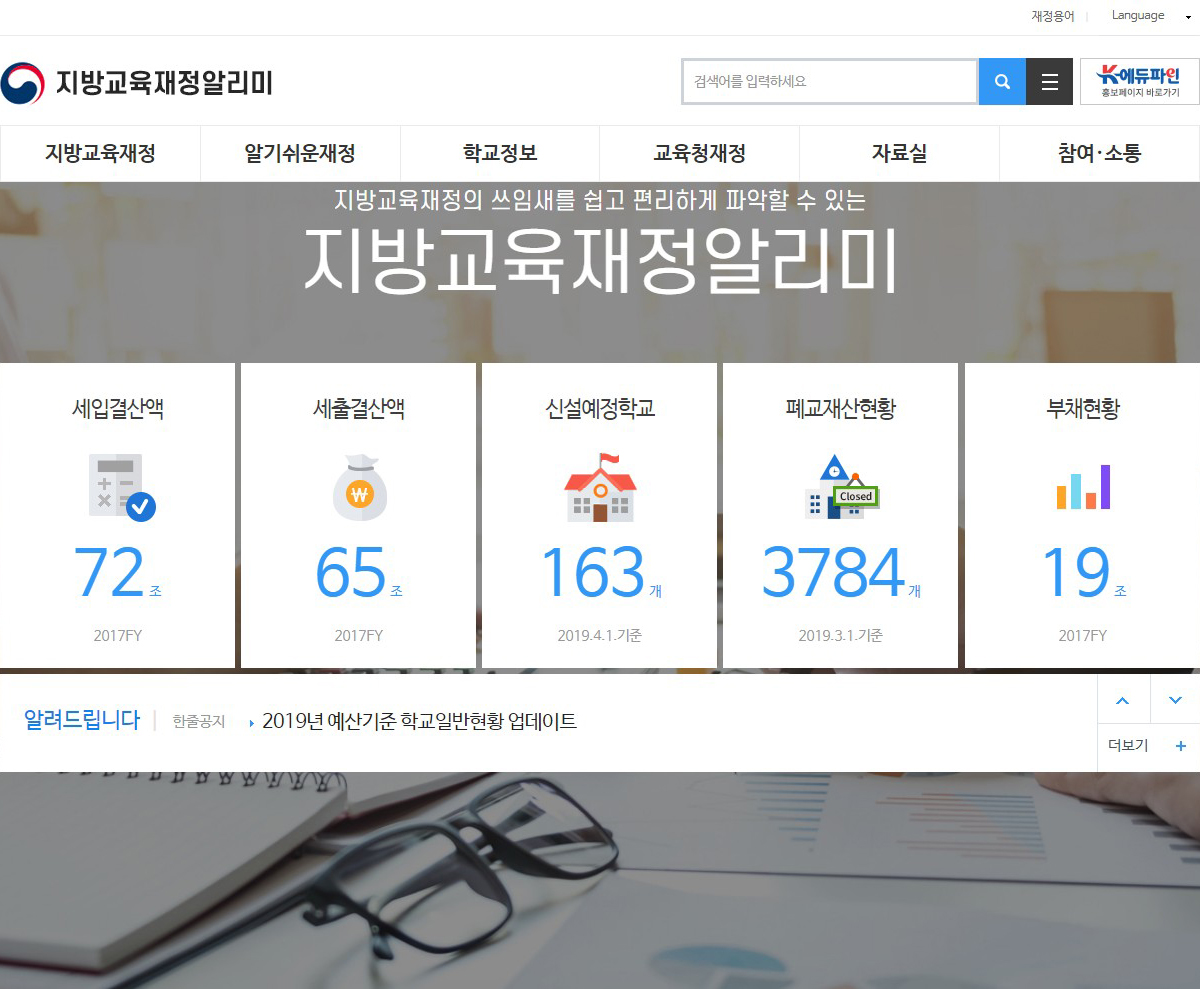Click the 재정용어 link

tap(1053, 16)
